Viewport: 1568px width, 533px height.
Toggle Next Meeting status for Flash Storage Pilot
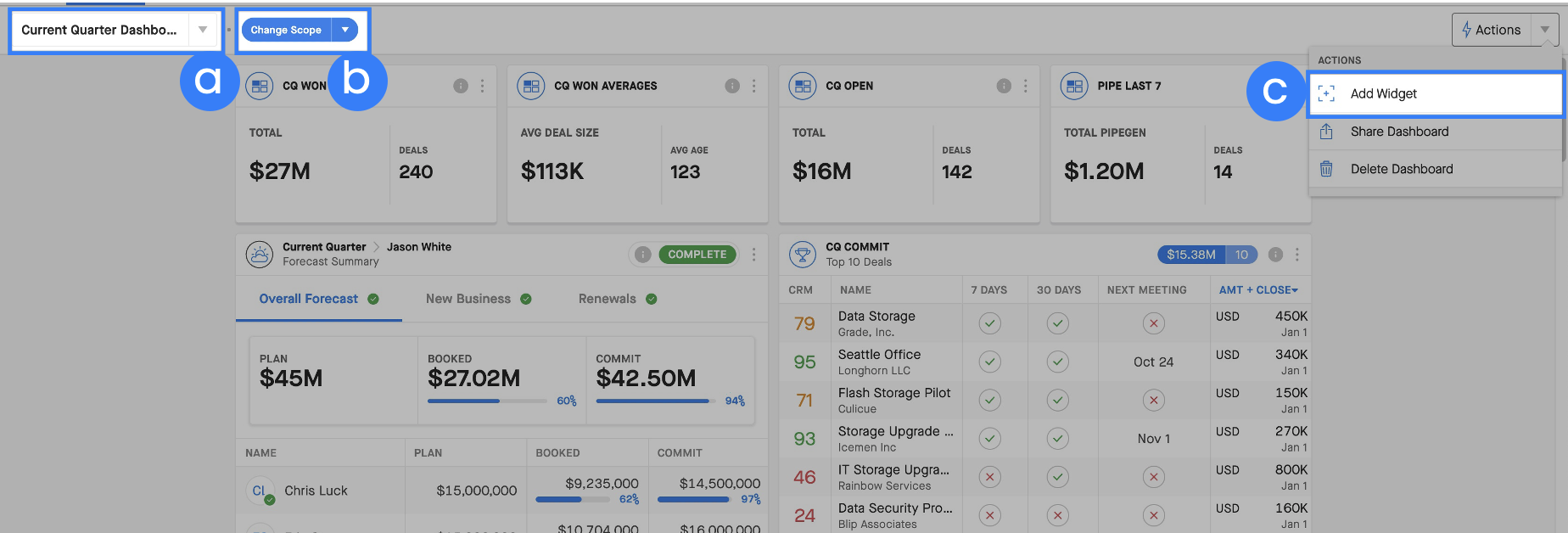tap(1153, 400)
